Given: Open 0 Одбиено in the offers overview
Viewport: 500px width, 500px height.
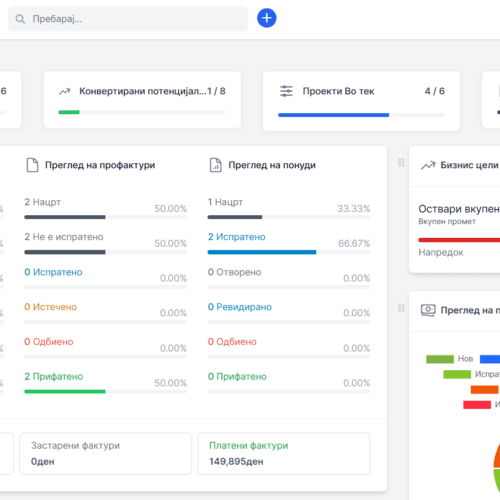Looking at the screenshot, I should click(x=232, y=342).
